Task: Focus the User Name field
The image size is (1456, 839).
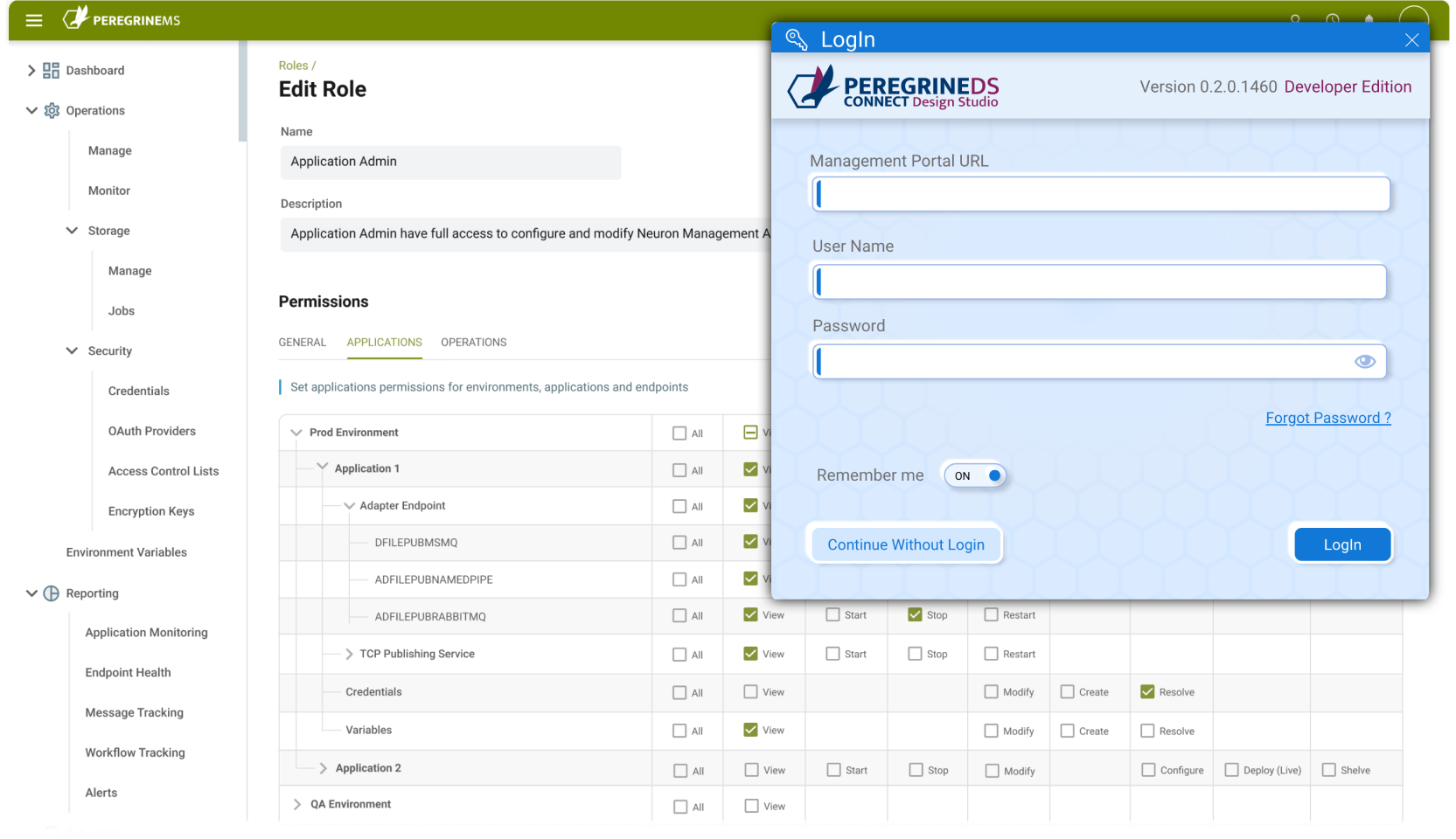Action: coord(1100,282)
